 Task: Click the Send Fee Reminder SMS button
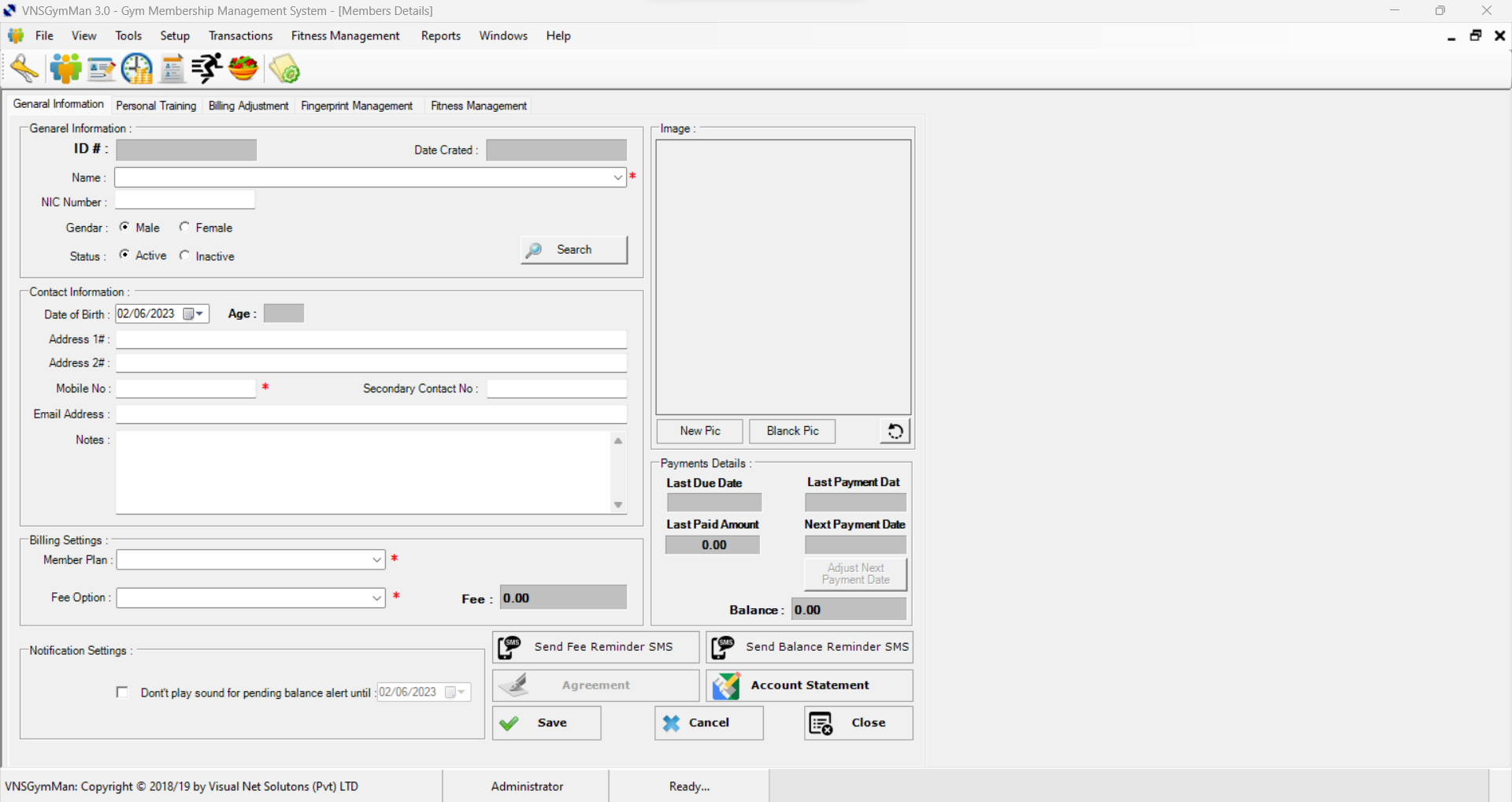pyautogui.click(x=595, y=647)
